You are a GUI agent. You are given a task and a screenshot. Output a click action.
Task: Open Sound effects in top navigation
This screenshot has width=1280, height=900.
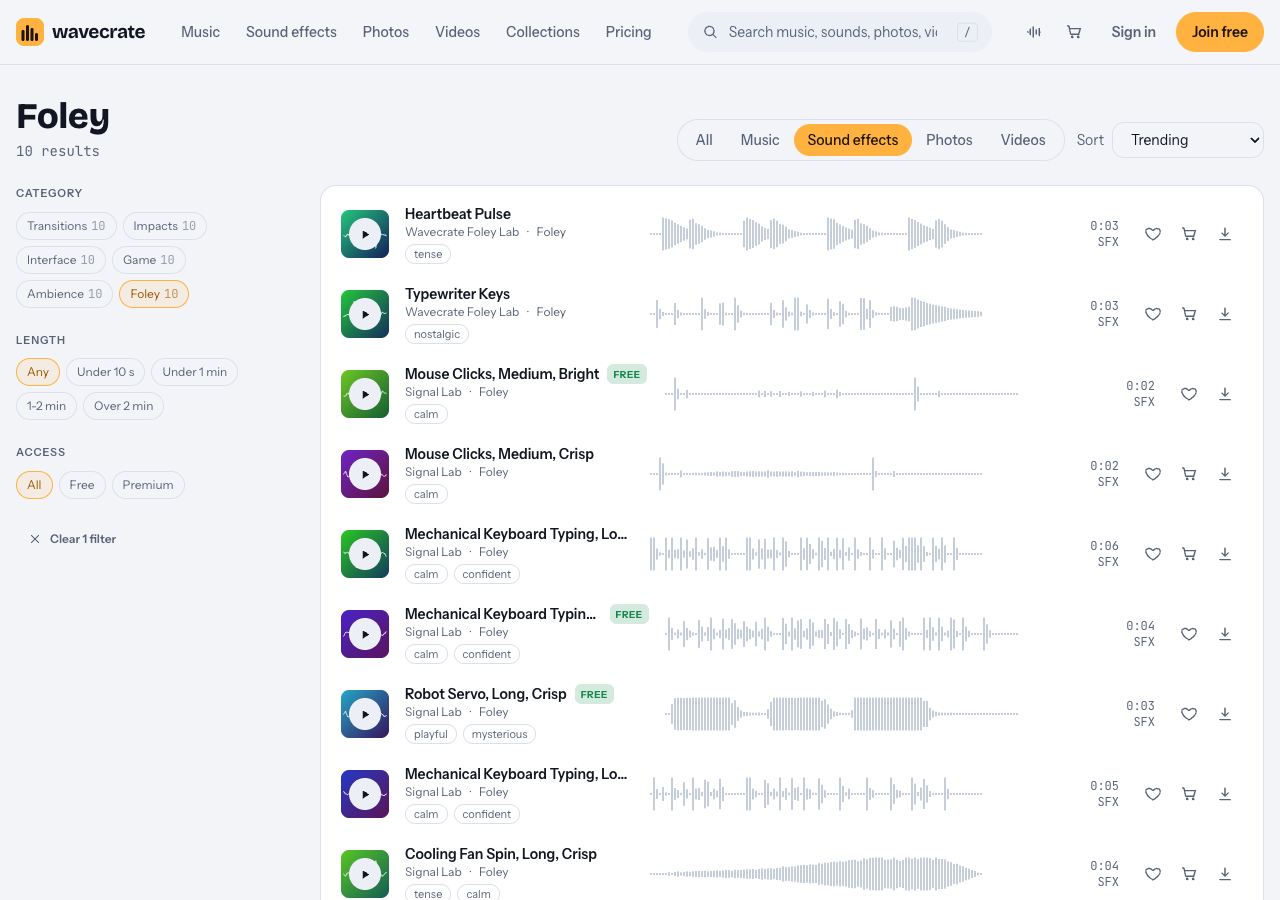[291, 32]
